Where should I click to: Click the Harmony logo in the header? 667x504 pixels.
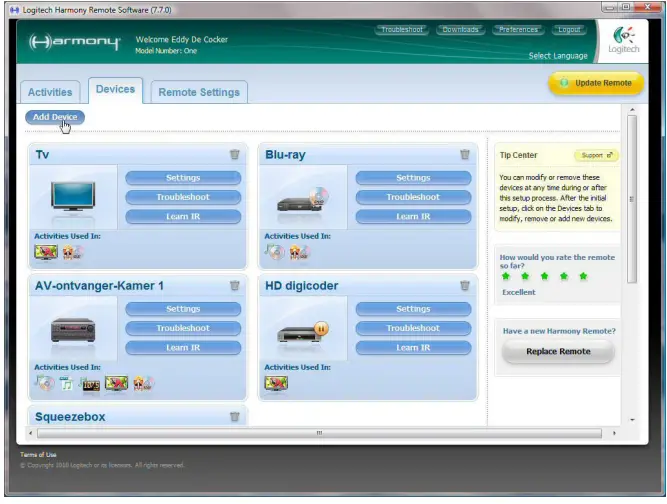click(x=74, y=42)
